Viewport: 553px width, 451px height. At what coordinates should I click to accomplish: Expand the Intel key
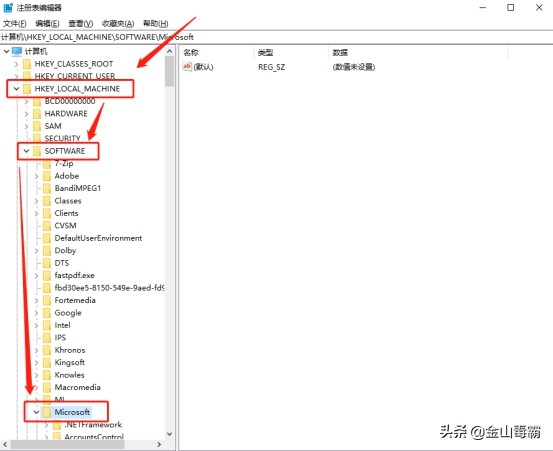click(36, 325)
